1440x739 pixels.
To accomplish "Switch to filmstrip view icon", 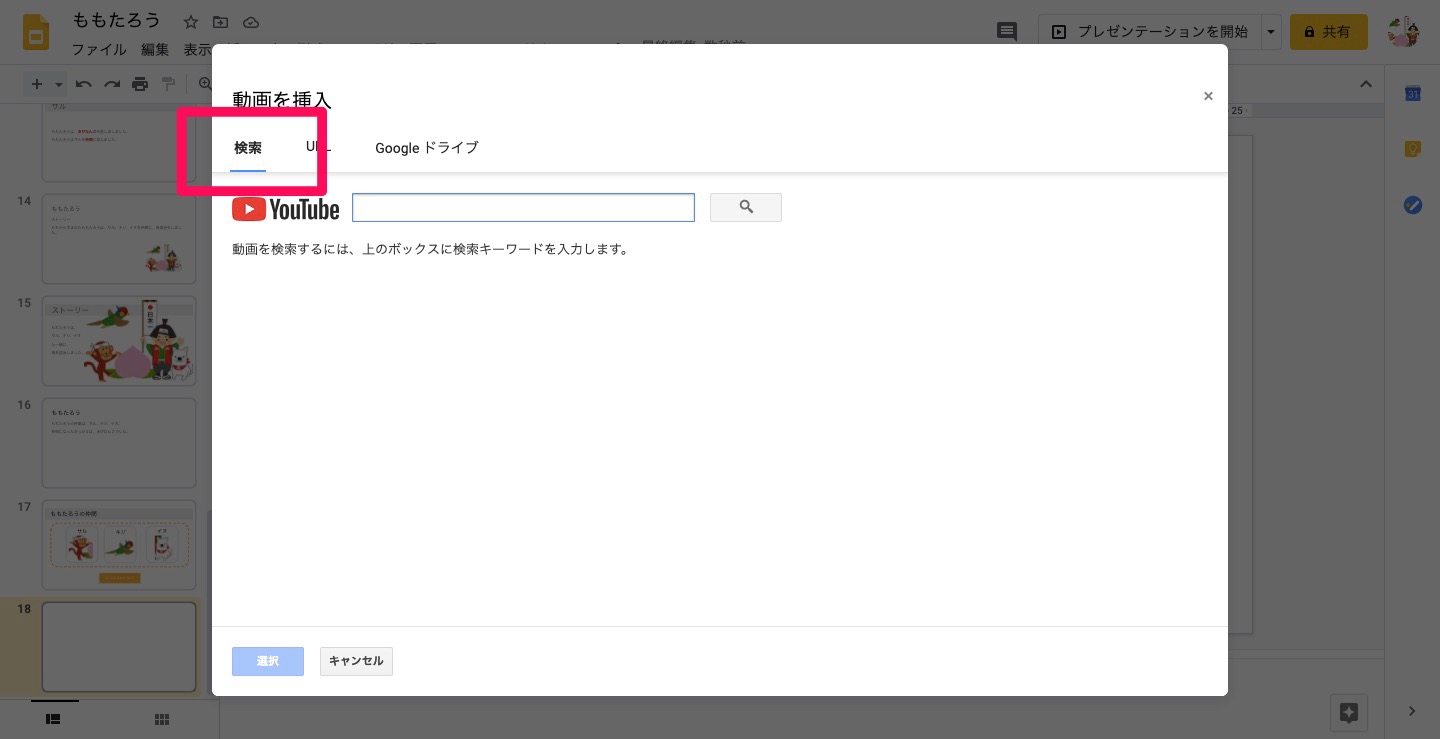I will 54,719.
